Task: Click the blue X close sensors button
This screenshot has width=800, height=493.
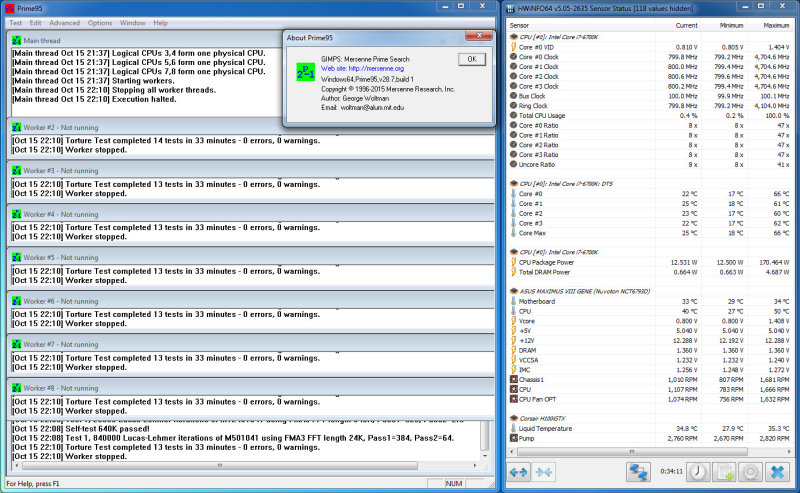Action: (777, 472)
